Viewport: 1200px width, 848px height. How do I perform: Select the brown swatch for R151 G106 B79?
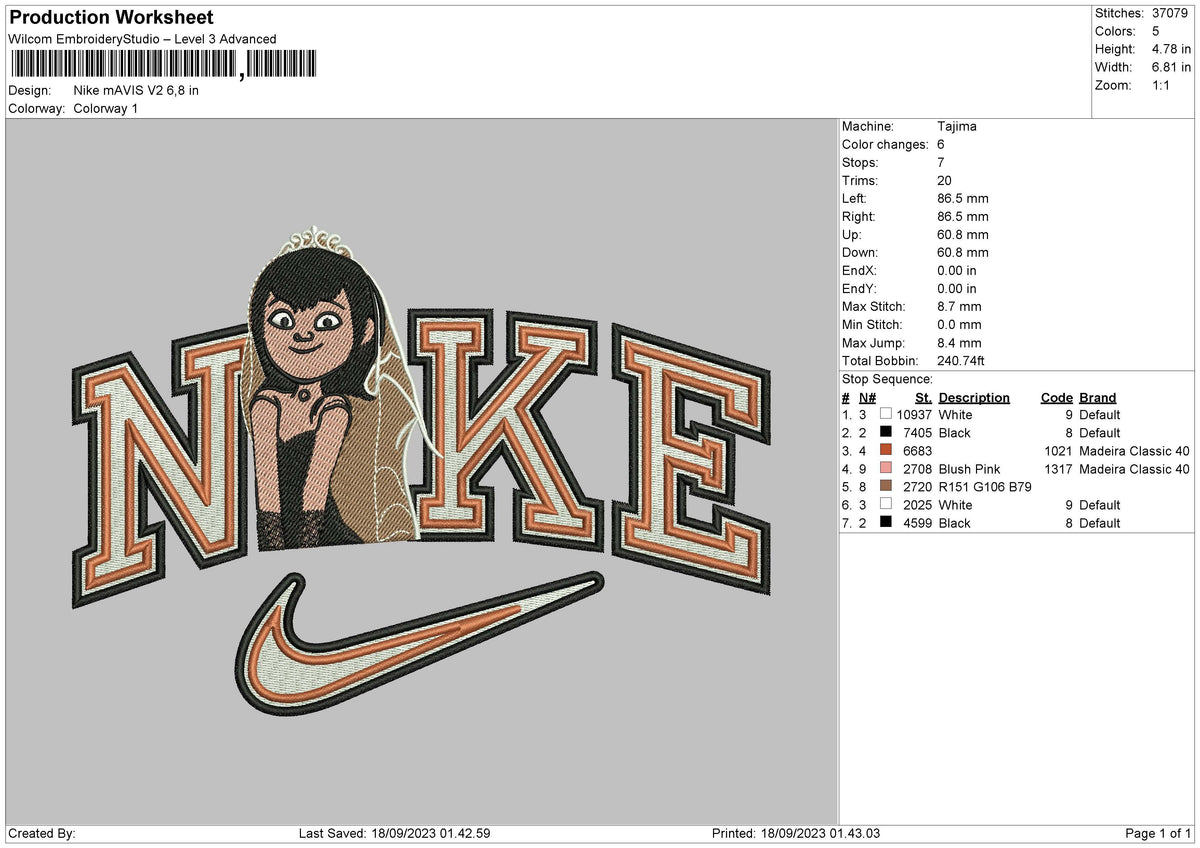[x=885, y=487]
